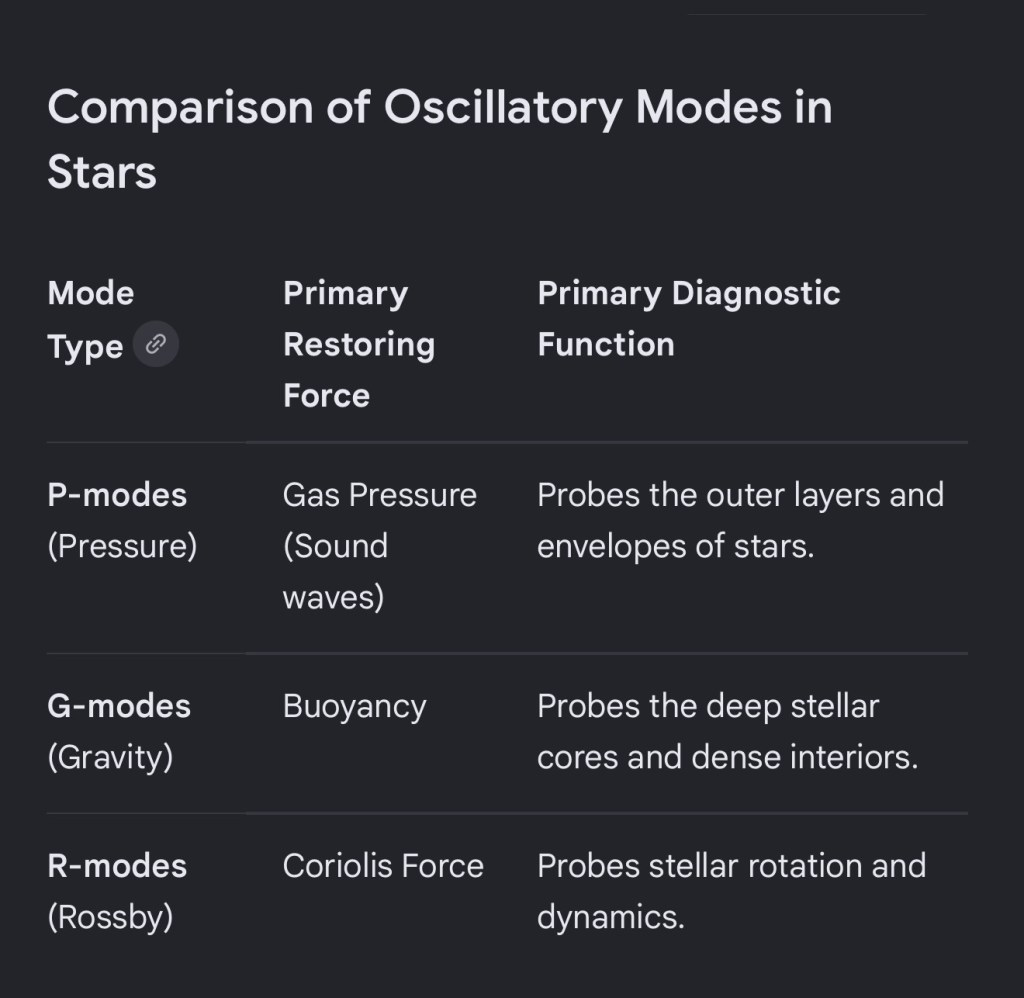The width and height of the screenshot is (1024, 998).
Task: Click the bold G-modes label
Action: tap(119, 706)
